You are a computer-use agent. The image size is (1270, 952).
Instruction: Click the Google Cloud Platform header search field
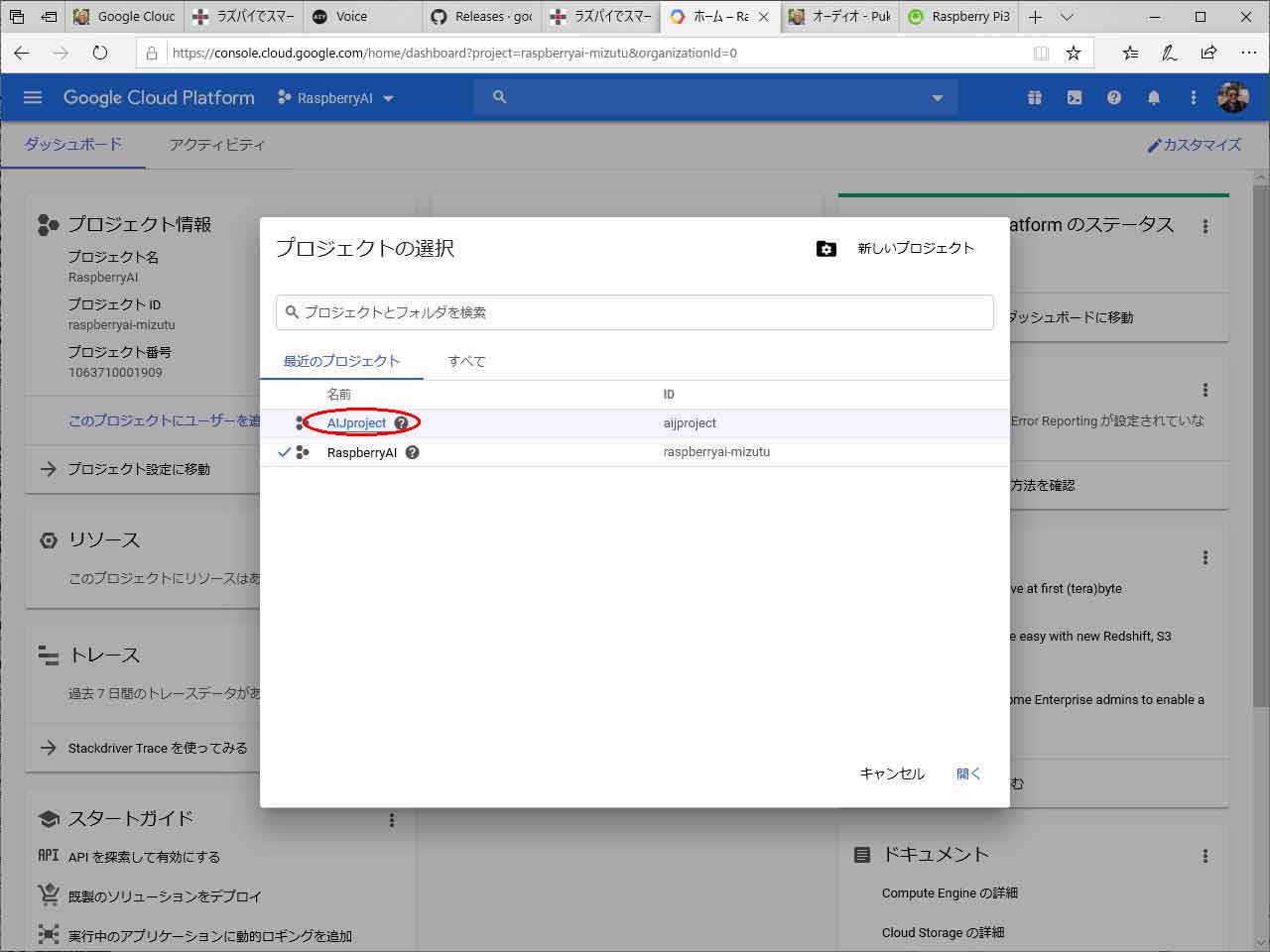click(x=714, y=97)
